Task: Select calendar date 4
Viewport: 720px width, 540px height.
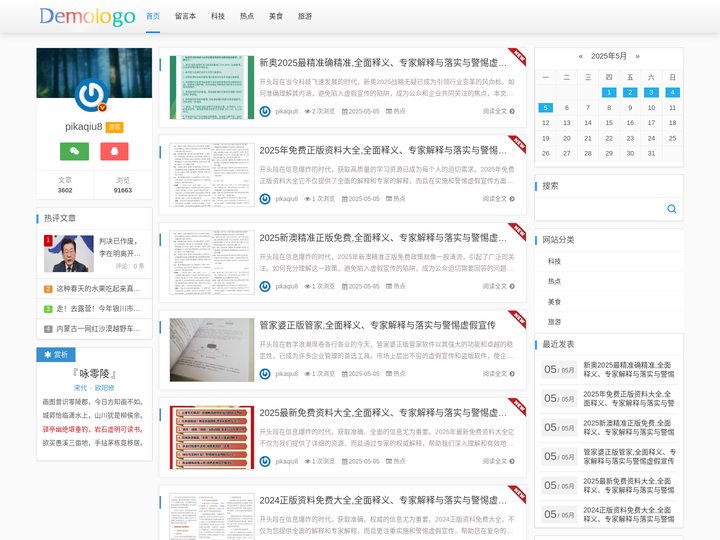Action: click(672, 92)
